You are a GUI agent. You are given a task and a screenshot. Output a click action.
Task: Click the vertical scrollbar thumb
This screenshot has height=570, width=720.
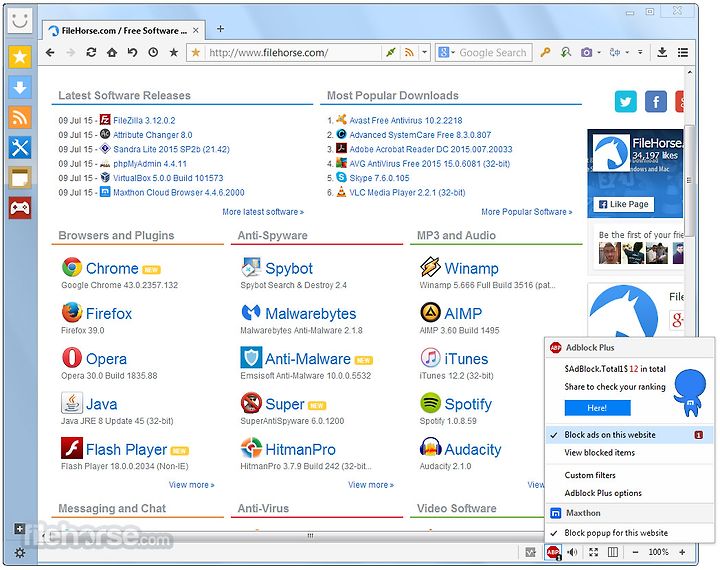tap(689, 181)
